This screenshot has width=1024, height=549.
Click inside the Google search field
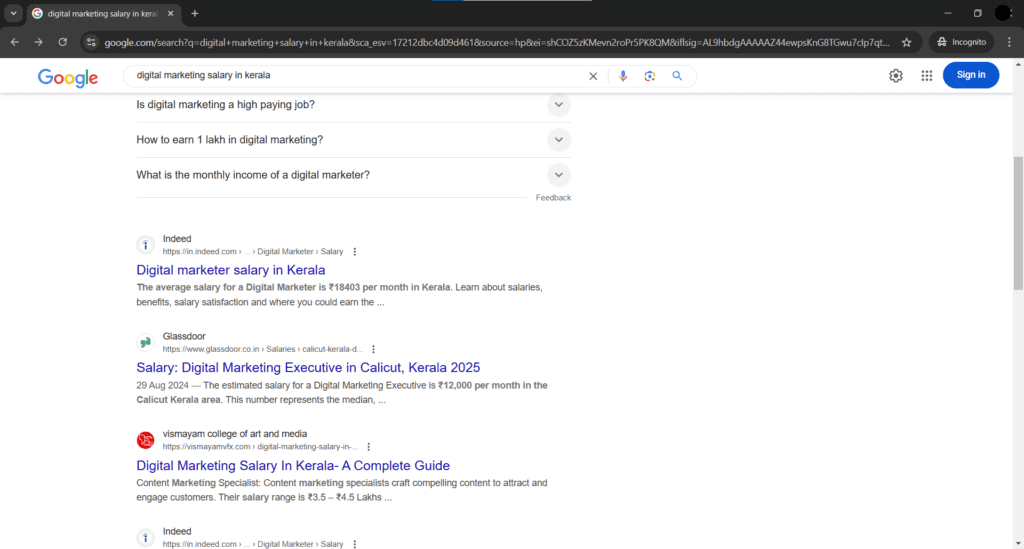coord(358,75)
